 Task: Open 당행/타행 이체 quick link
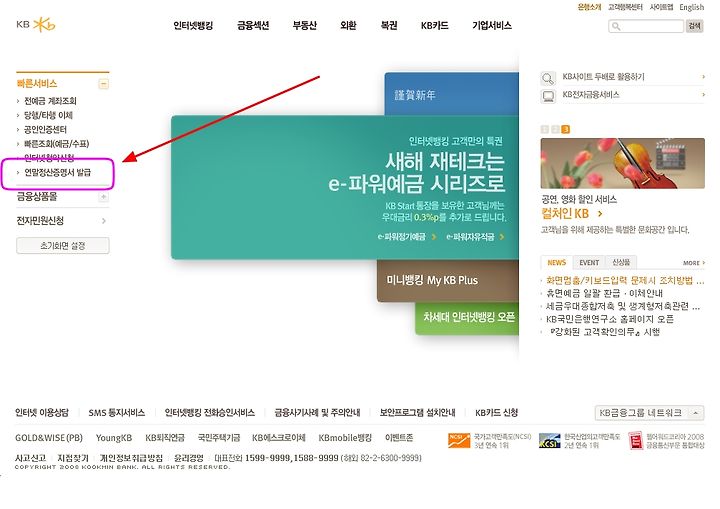(x=48, y=115)
